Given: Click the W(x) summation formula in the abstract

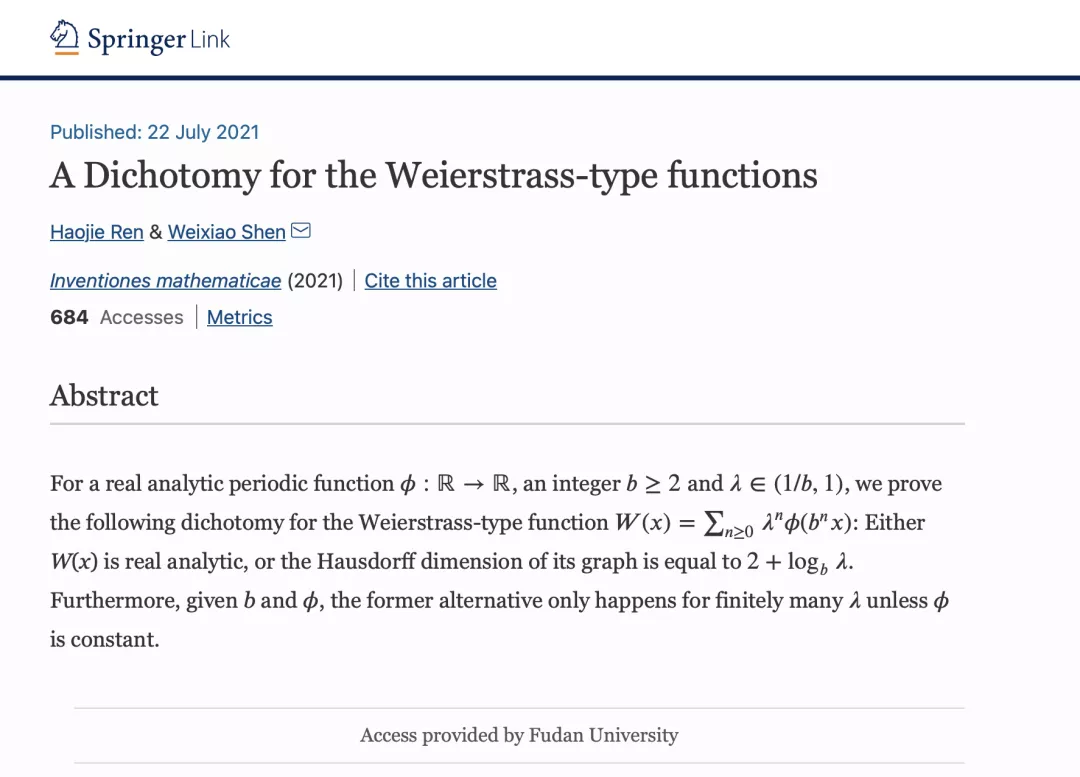Looking at the screenshot, I should (x=731, y=523).
